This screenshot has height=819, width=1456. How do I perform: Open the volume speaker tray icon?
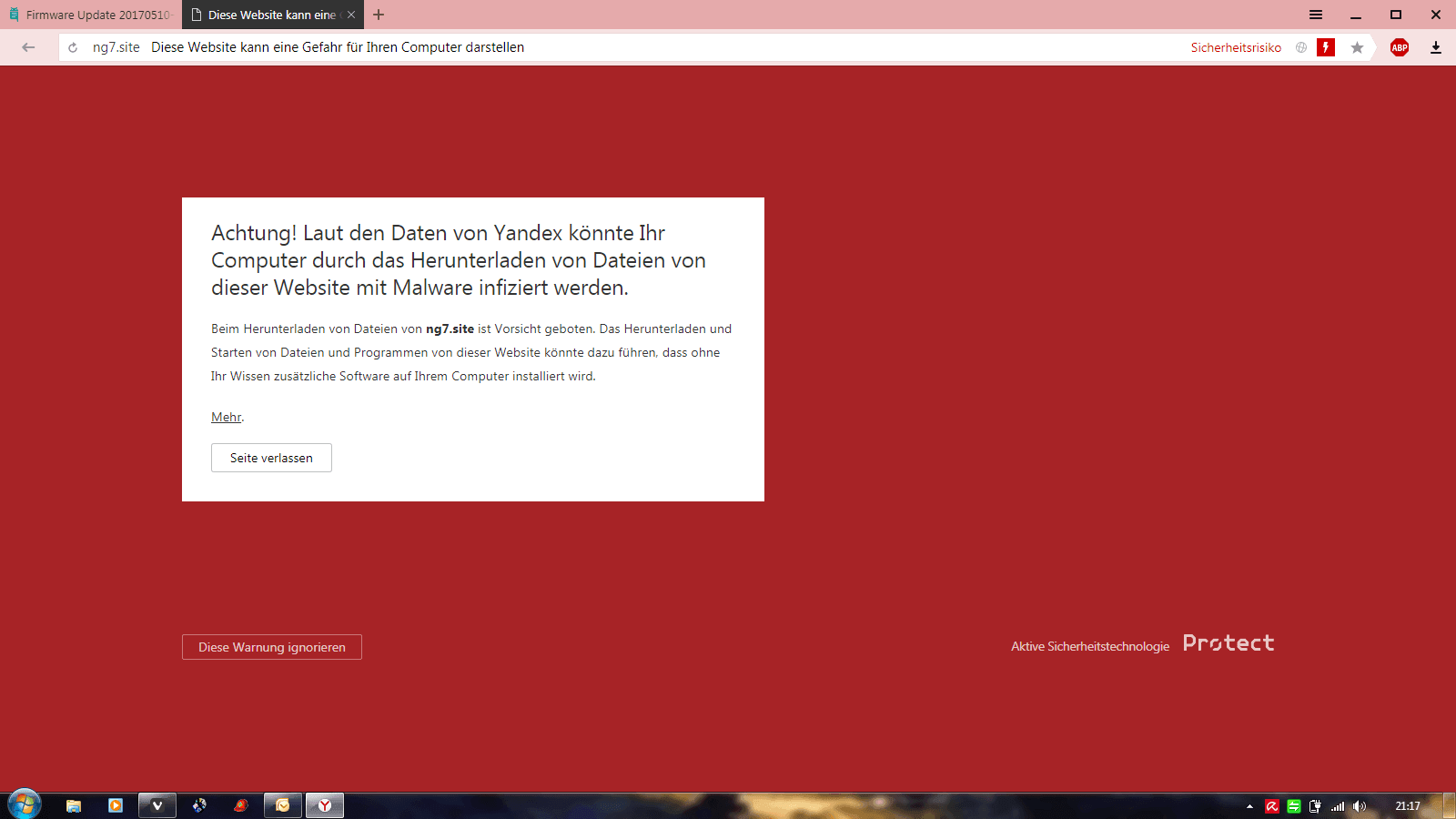(x=1360, y=806)
